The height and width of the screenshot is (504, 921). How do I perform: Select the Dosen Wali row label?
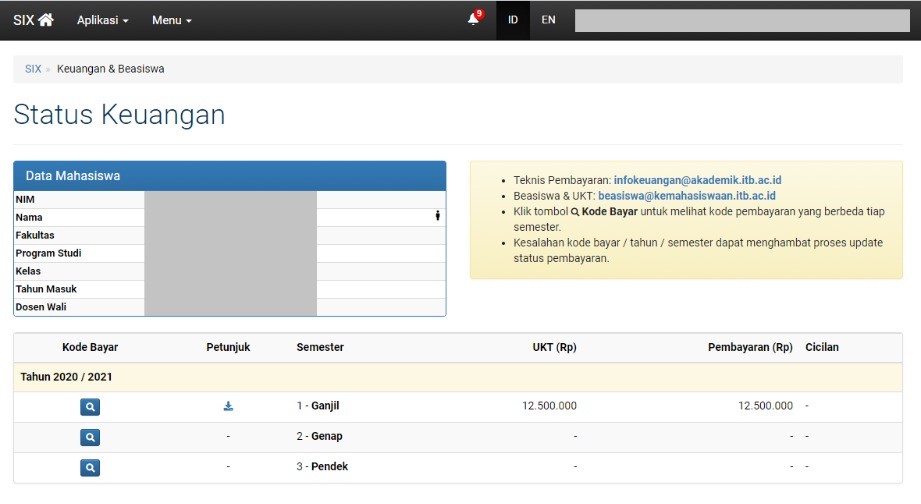pyautogui.click(x=41, y=307)
